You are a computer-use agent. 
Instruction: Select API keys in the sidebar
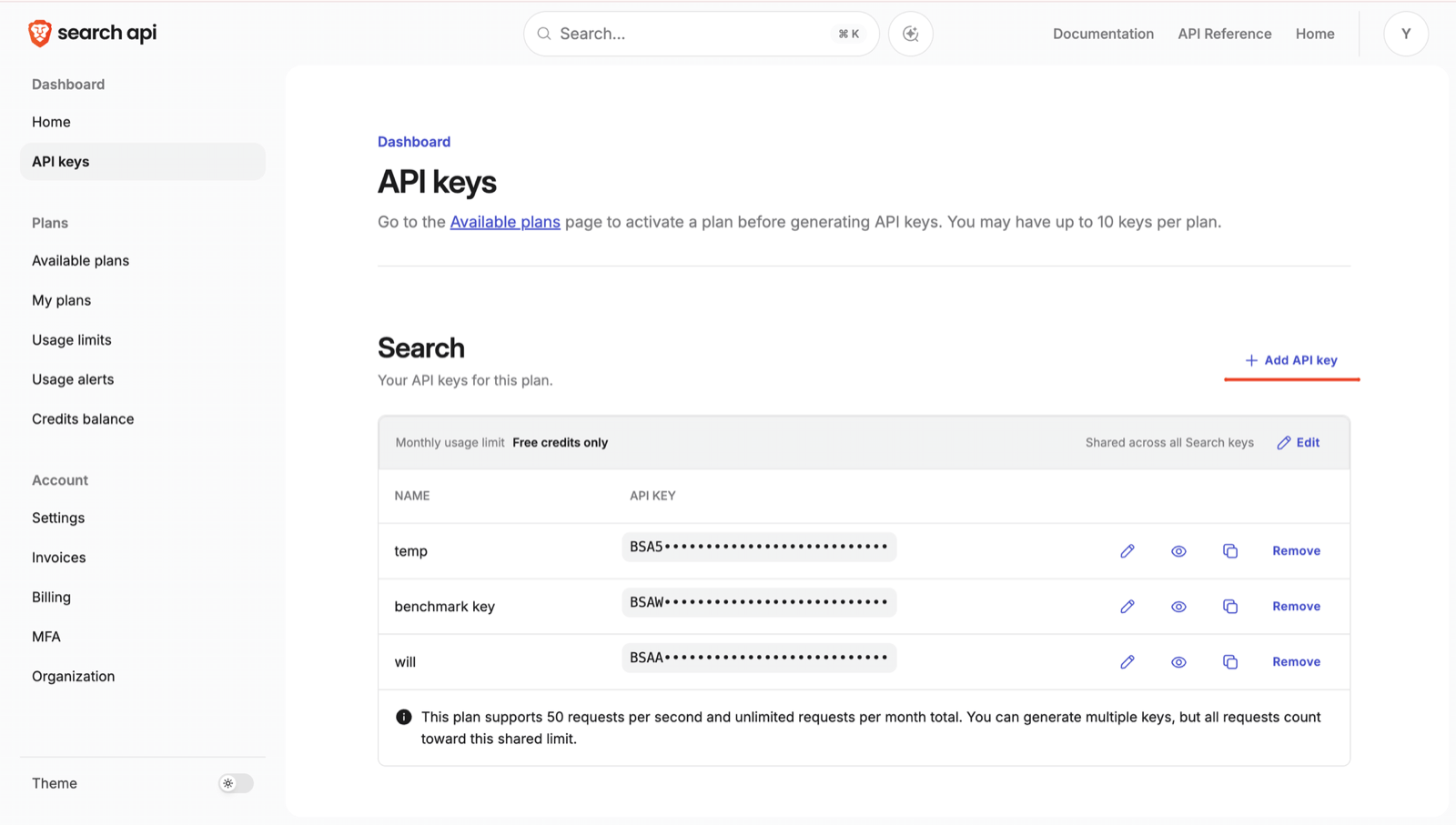coord(143,162)
